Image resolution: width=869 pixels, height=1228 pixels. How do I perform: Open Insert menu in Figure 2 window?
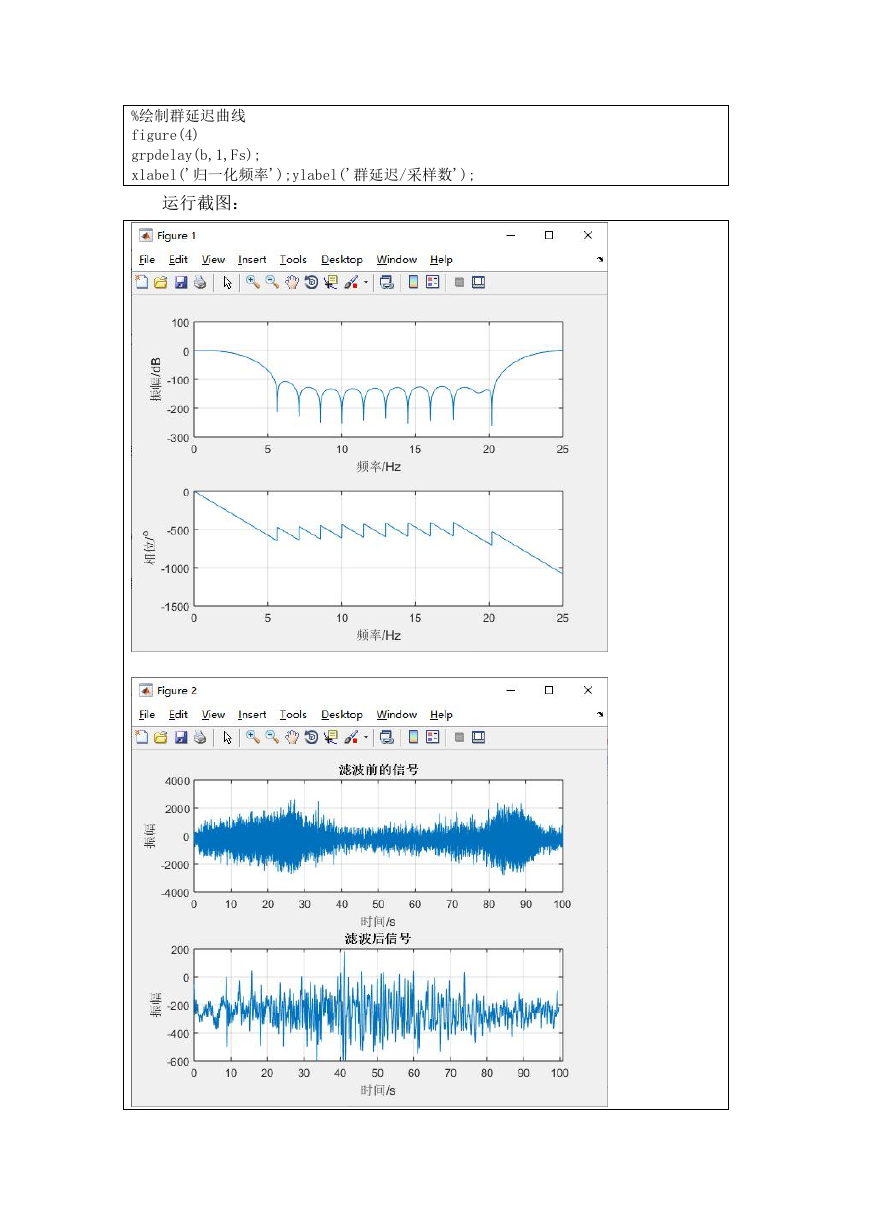252,715
